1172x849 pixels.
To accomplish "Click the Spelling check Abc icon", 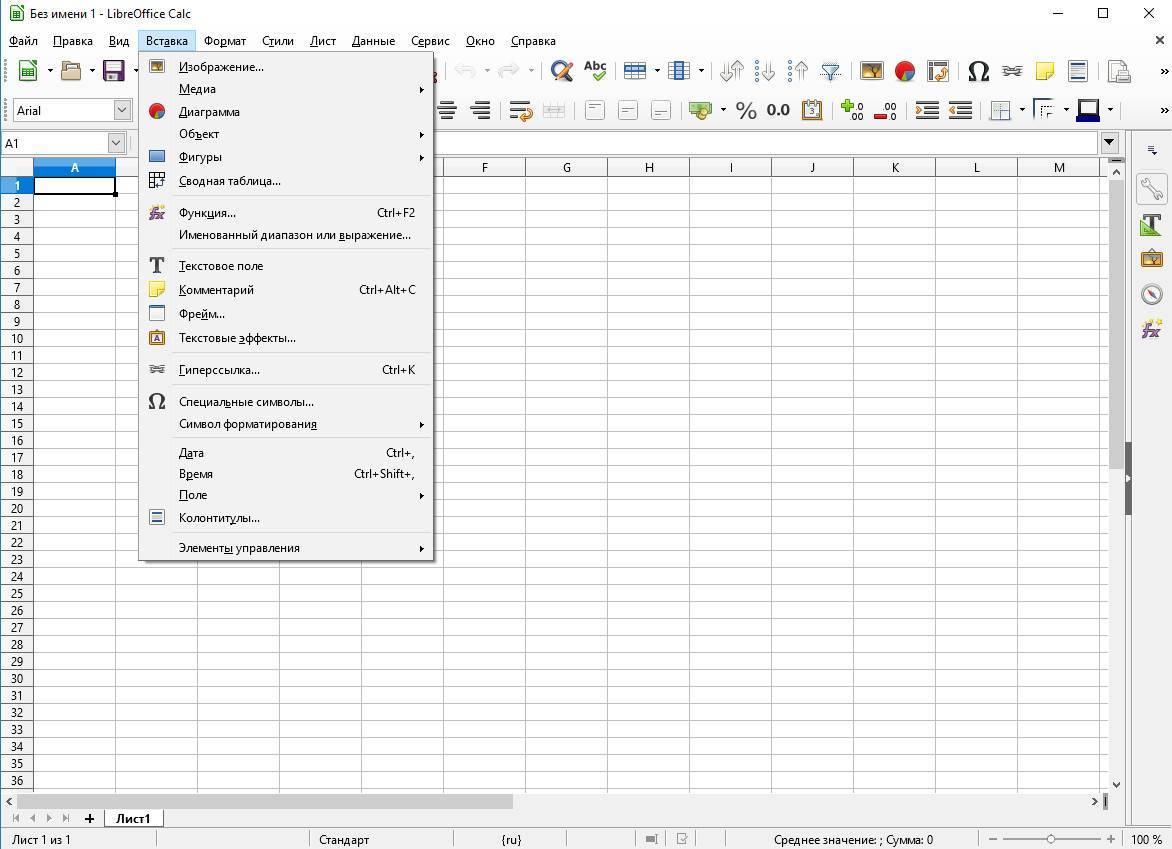I will (x=595, y=71).
